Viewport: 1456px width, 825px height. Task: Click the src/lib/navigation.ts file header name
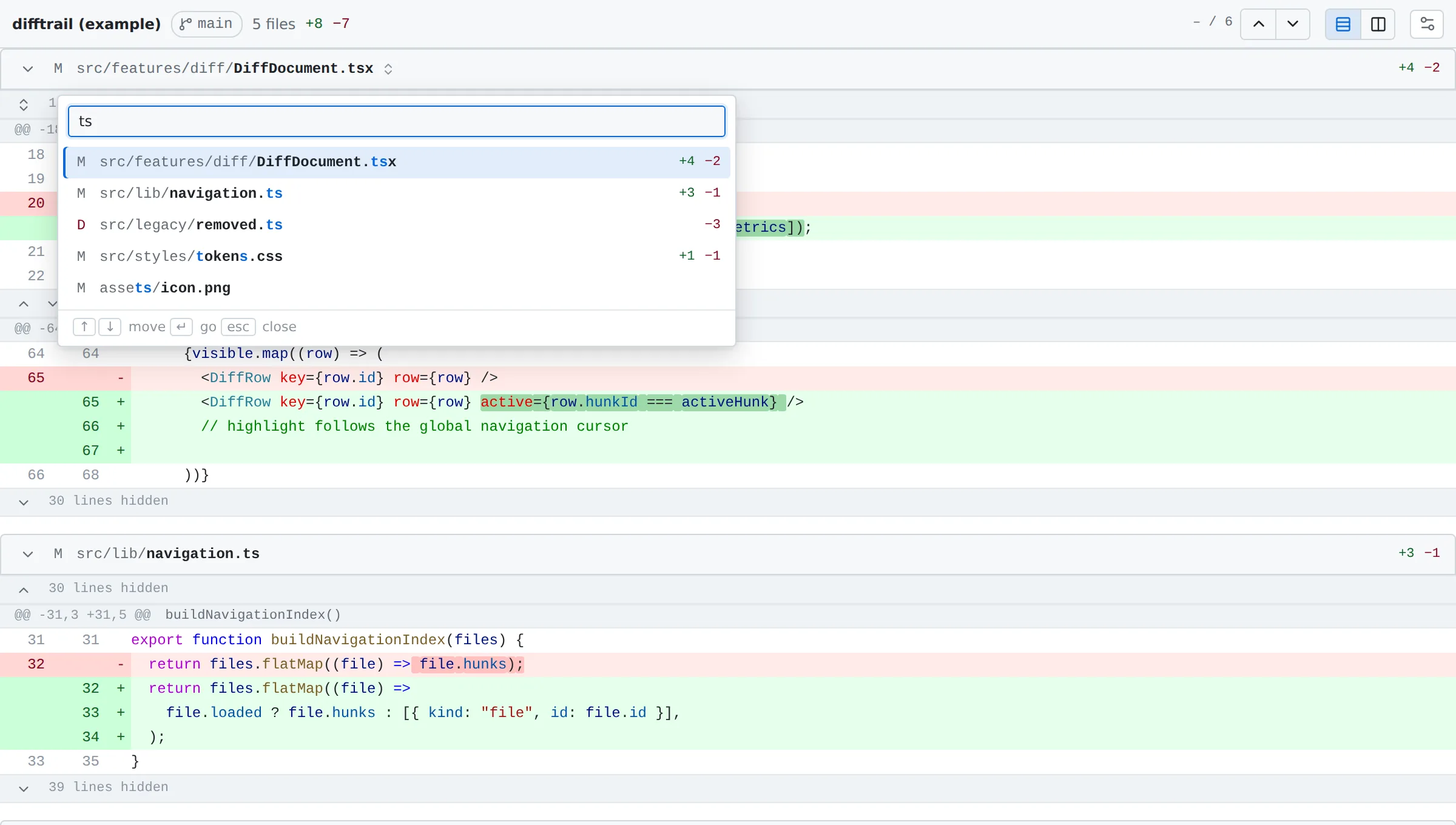click(168, 554)
